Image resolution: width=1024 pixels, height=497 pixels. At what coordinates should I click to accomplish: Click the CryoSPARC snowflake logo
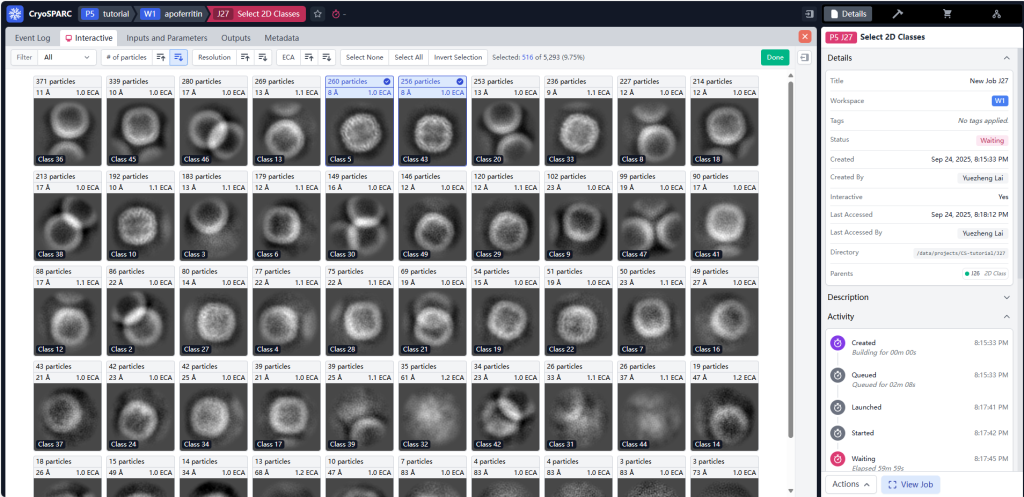pos(15,14)
